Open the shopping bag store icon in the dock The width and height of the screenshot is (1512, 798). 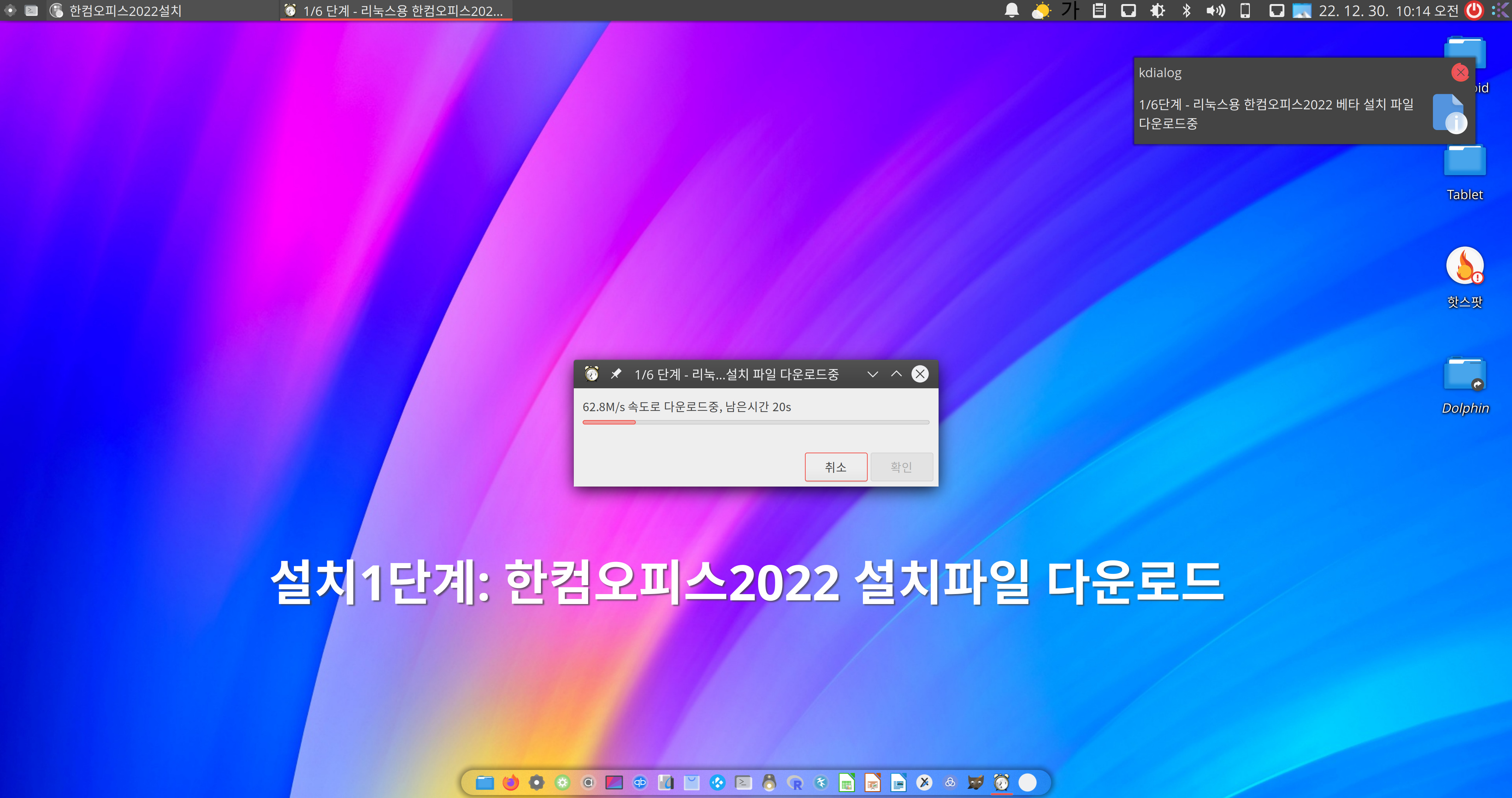[692, 782]
